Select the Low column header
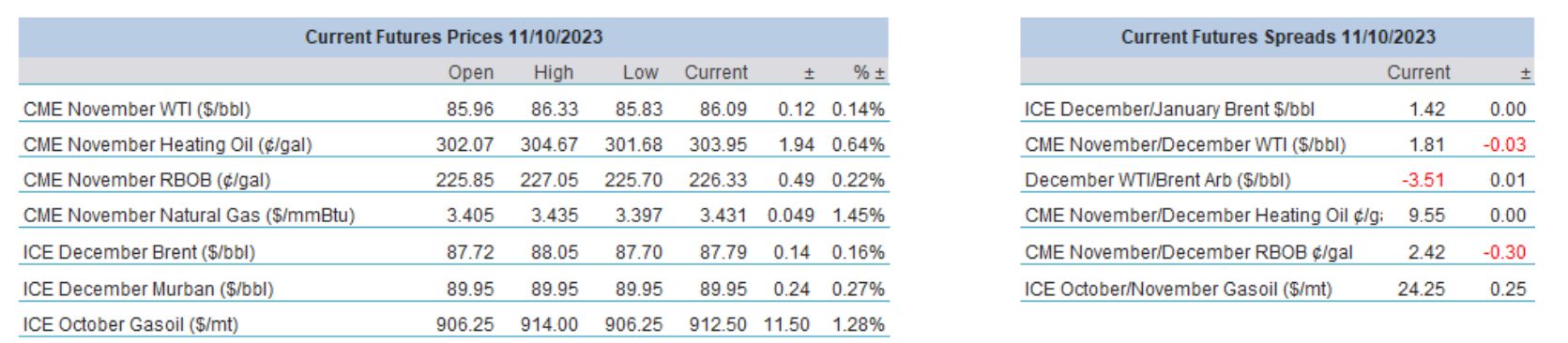 click(640, 72)
